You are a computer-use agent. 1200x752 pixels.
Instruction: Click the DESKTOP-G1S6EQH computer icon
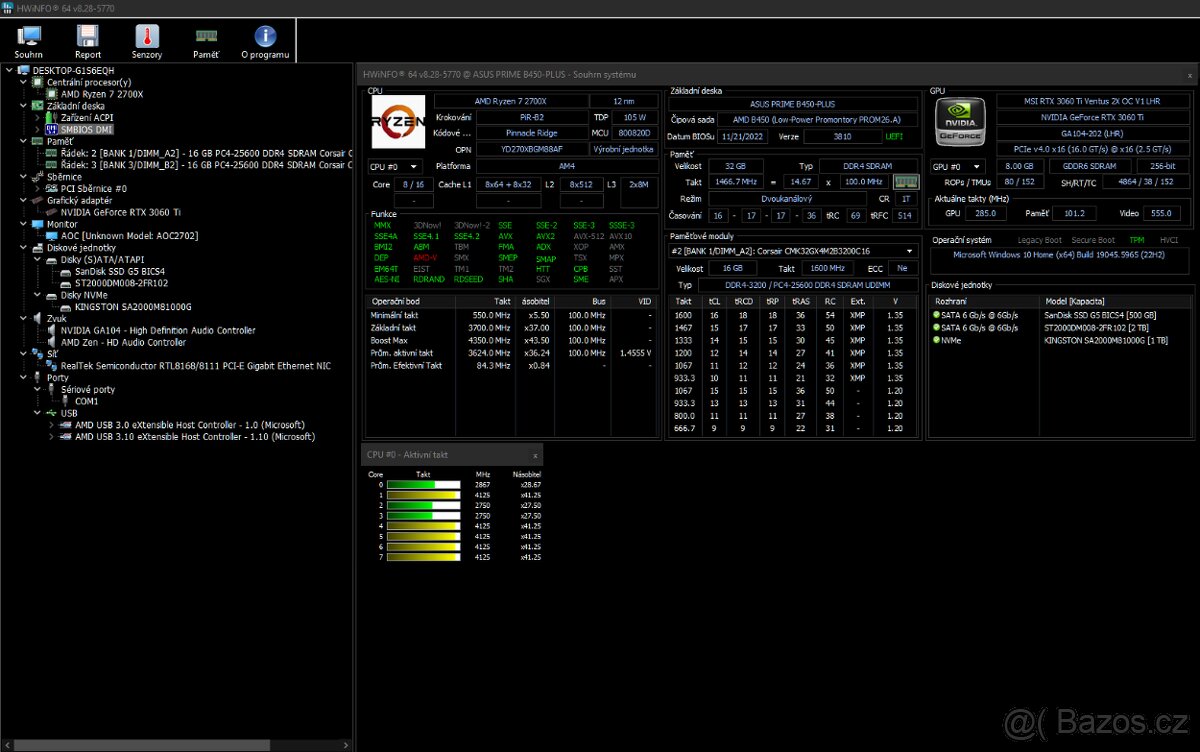(x=24, y=71)
